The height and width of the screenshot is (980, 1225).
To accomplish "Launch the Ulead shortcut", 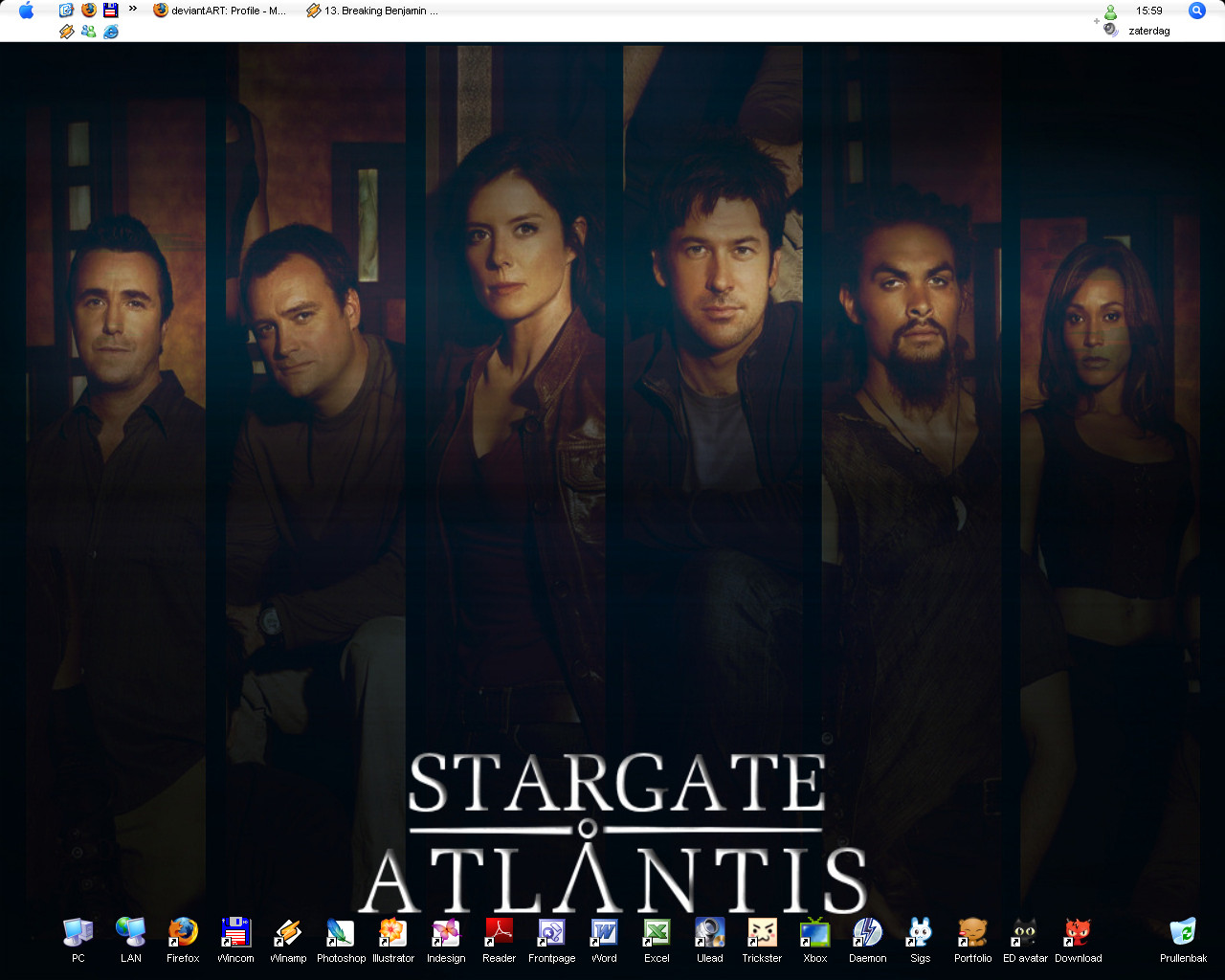I will (709, 933).
